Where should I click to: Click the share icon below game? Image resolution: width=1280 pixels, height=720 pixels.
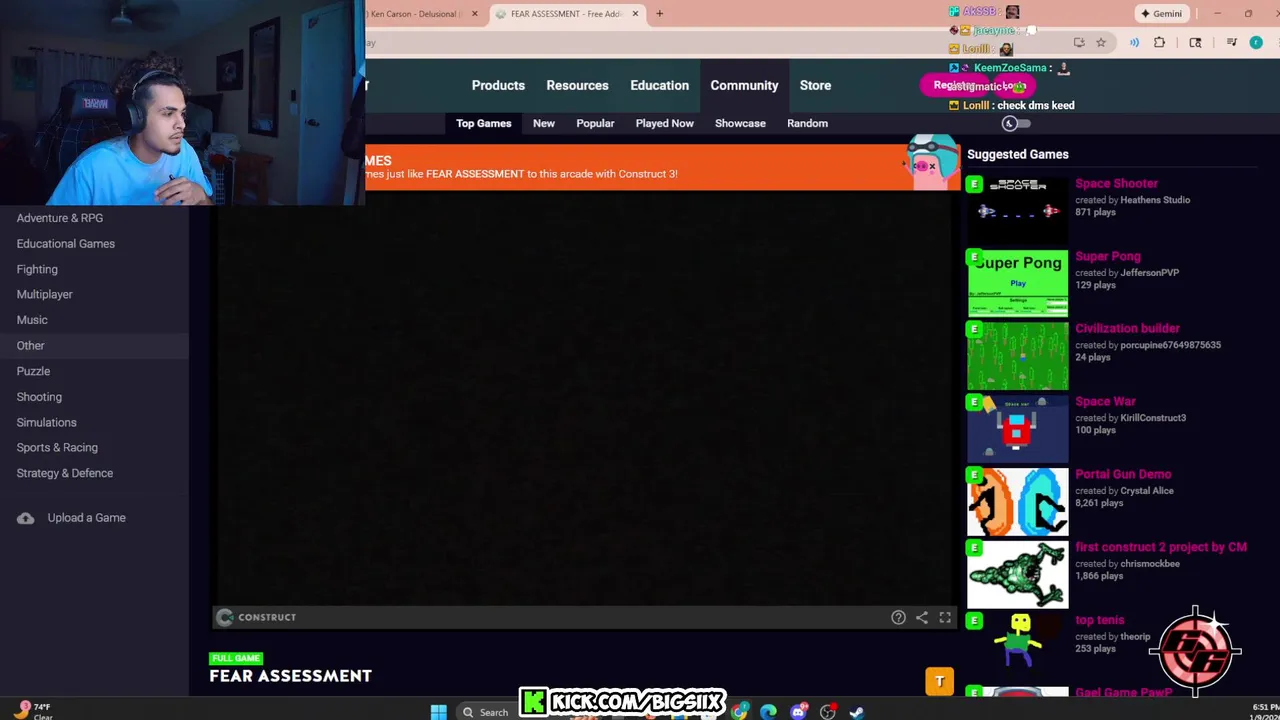[x=922, y=618]
